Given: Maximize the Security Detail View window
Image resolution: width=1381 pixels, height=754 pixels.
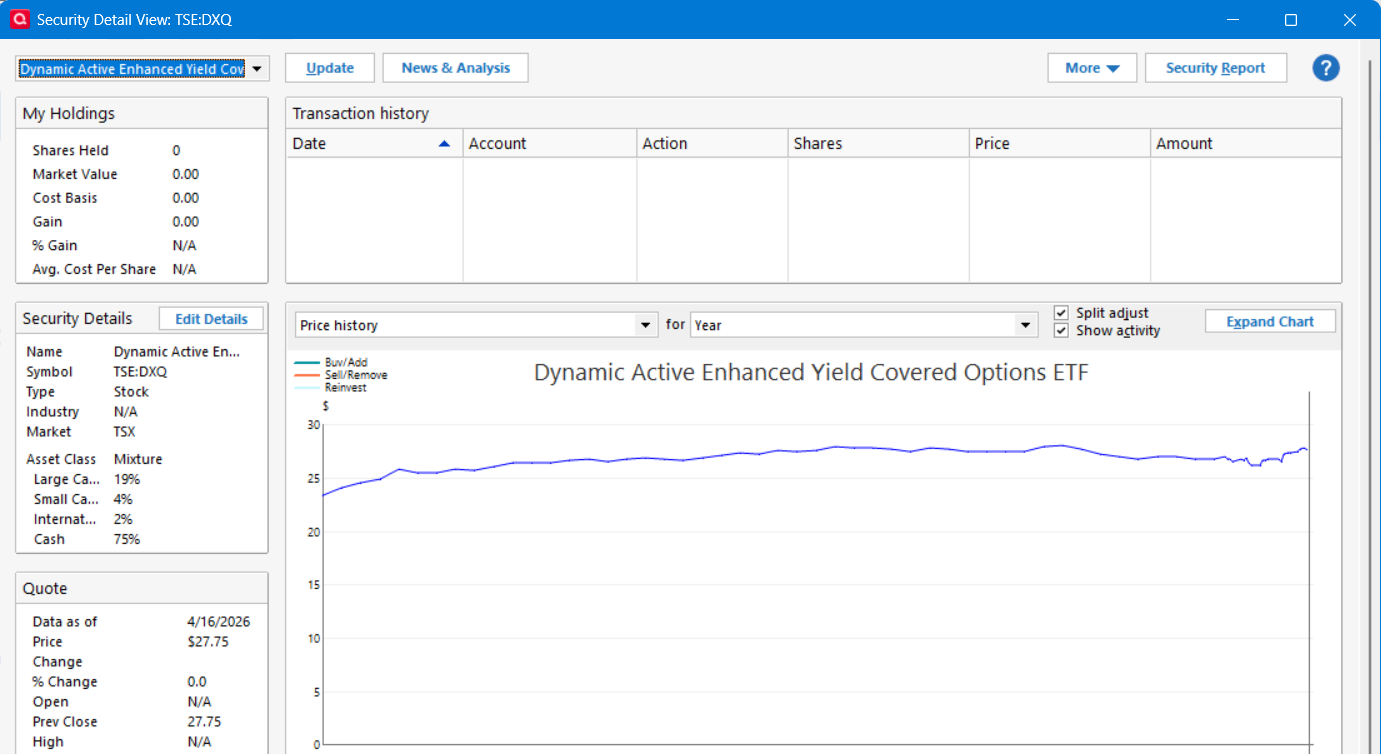Looking at the screenshot, I should 1291,19.
